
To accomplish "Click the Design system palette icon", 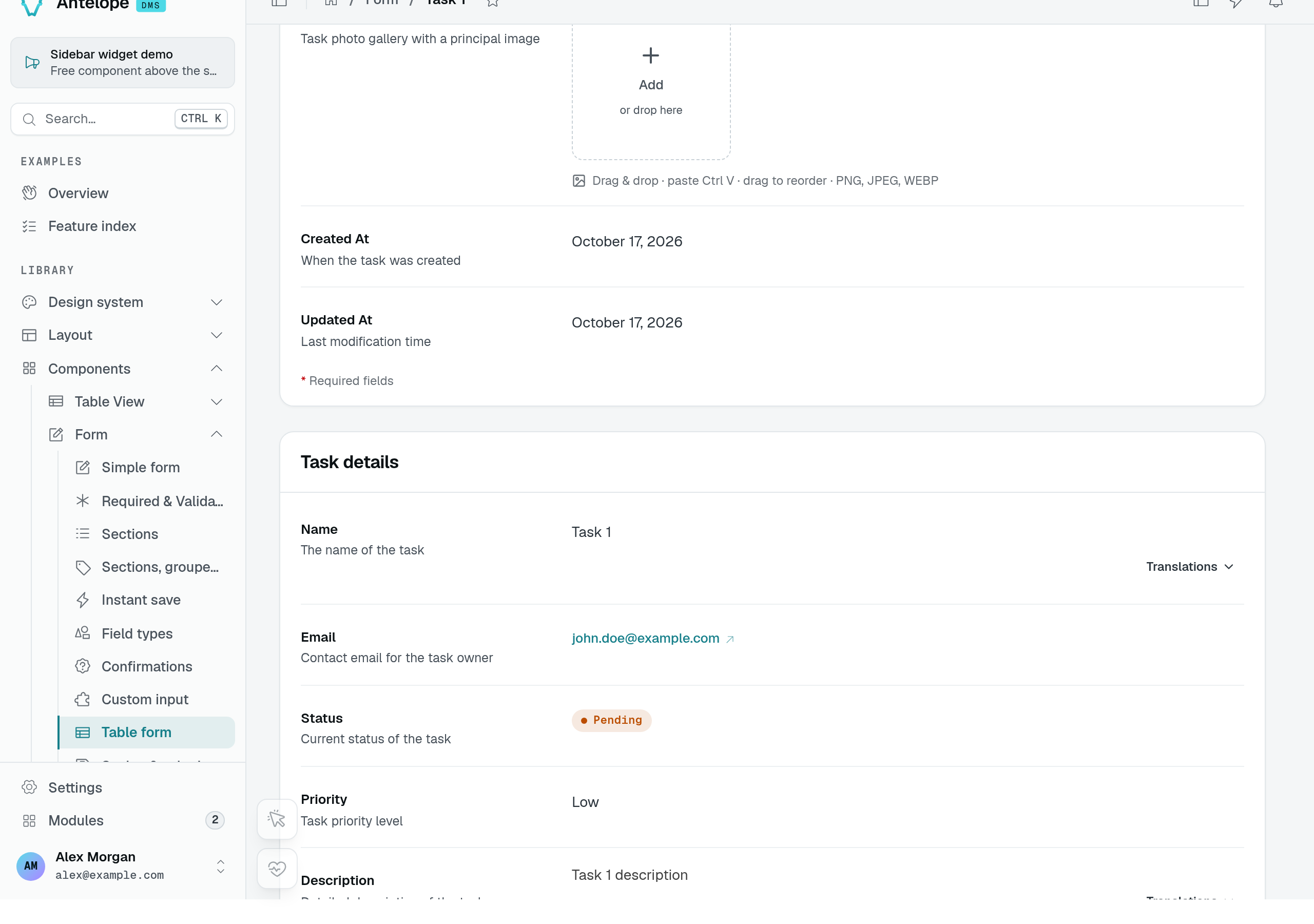I will pos(29,302).
